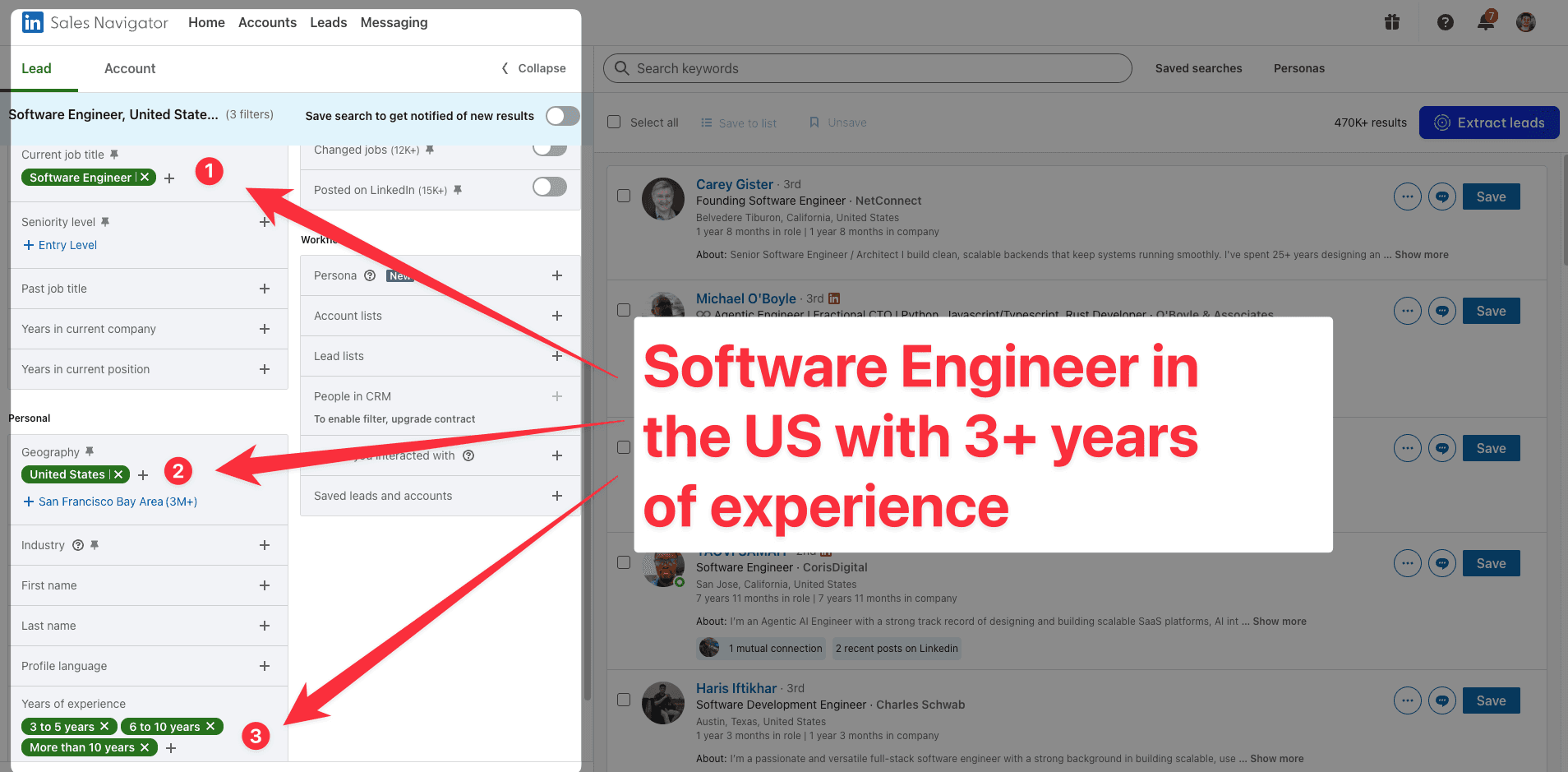The width and height of the screenshot is (1568, 772).
Task: Expand the Seniority level filter
Action: click(x=265, y=222)
